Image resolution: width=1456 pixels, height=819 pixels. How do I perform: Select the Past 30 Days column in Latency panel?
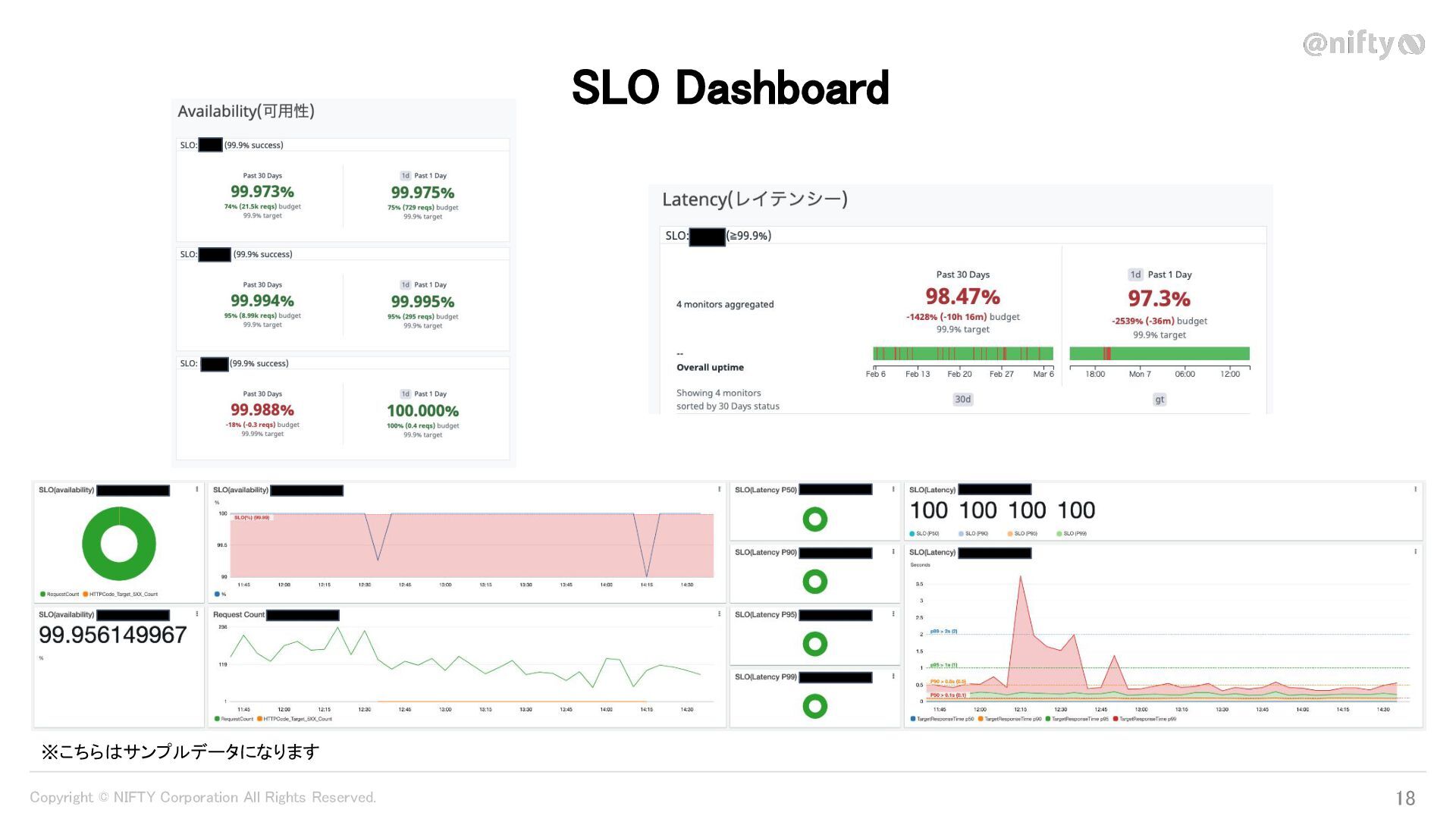click(x=962, y=275)
